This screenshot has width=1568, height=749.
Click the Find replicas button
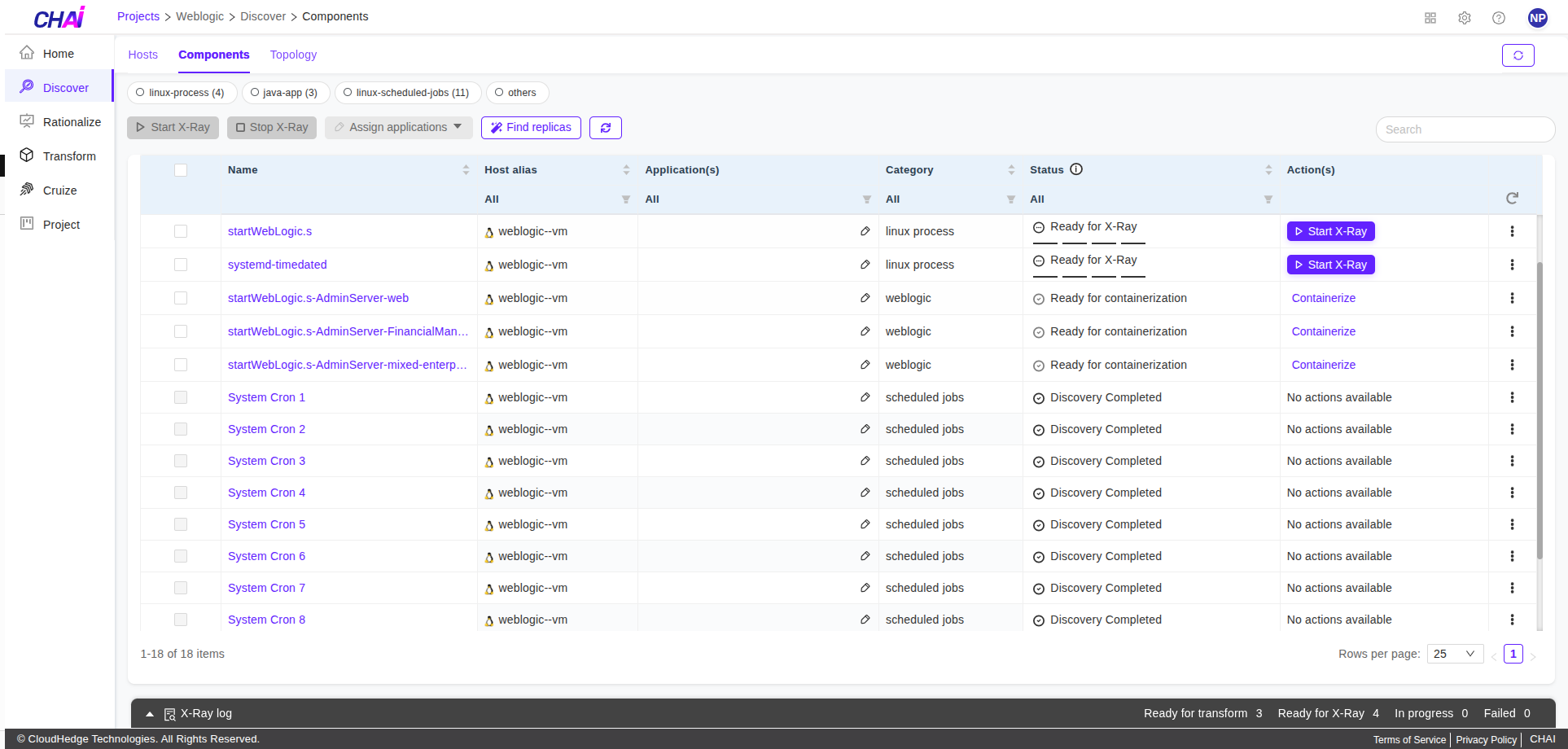click(531, 128)
